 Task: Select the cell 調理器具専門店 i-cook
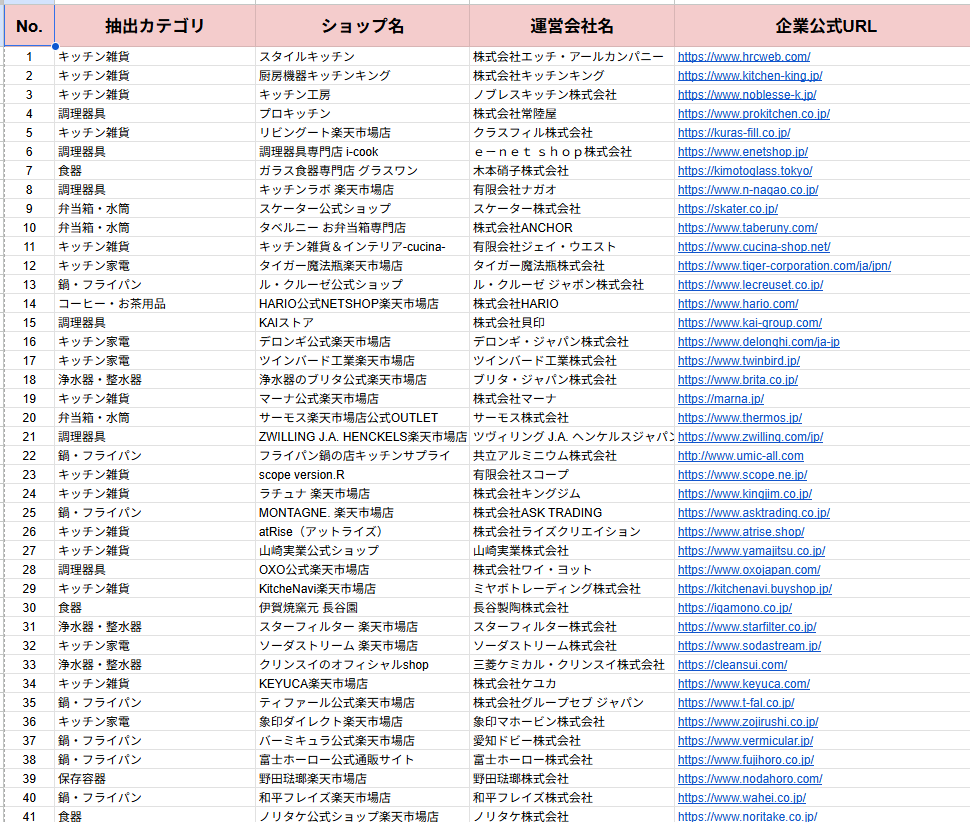coord(363,152)
